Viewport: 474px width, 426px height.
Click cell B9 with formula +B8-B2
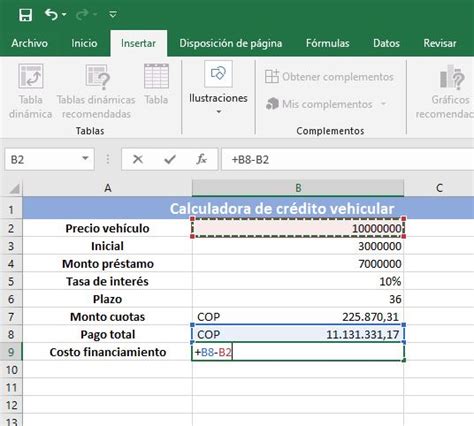pyautogui.click(x=298, y=352)
